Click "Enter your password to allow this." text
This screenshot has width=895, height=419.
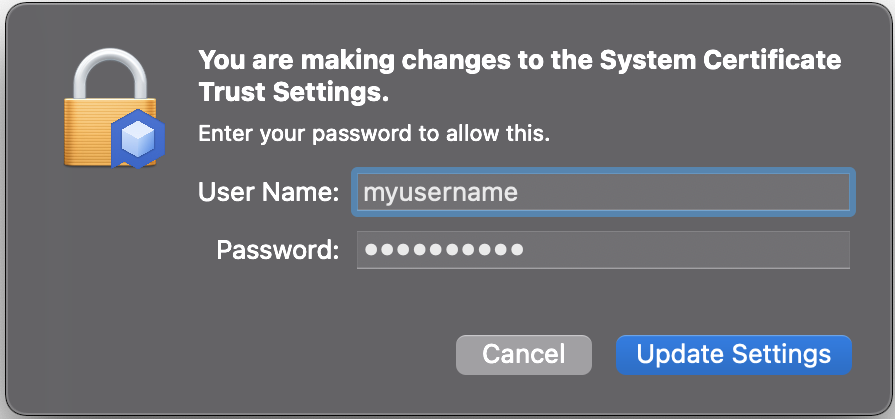click(x=374, y=134)
